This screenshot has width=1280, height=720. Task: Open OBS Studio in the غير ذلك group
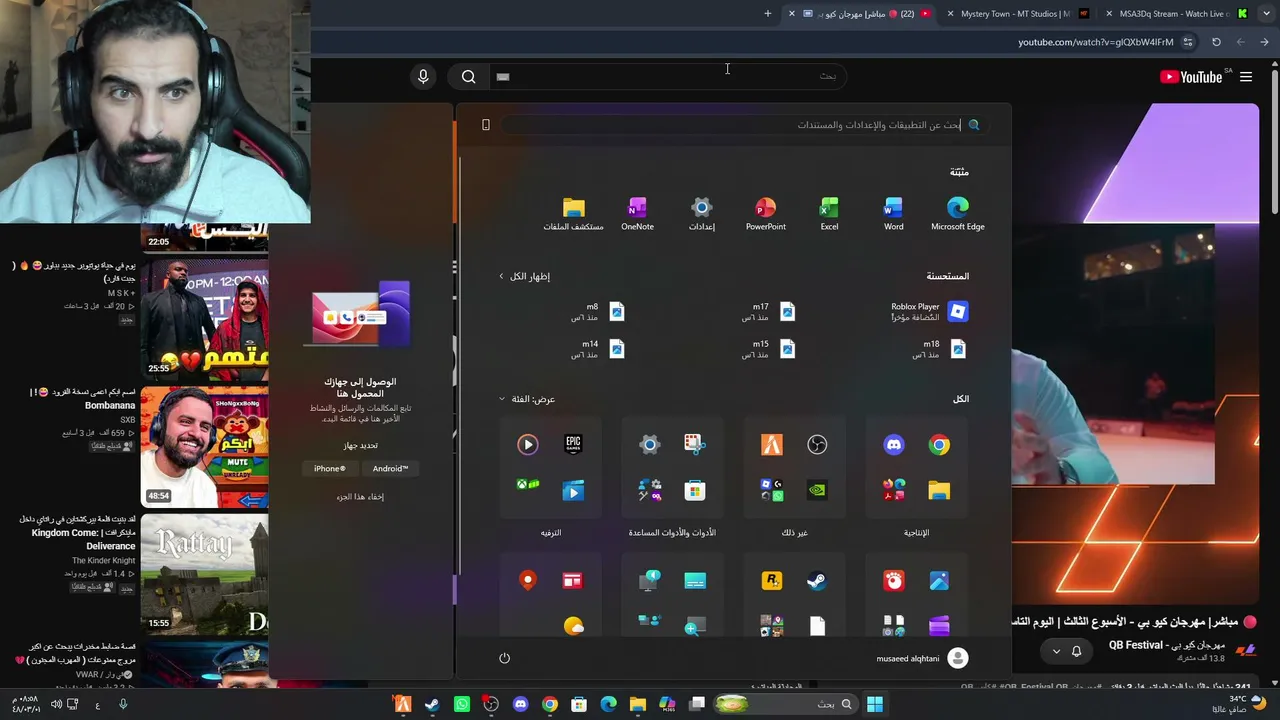click(x=817, y=445)
